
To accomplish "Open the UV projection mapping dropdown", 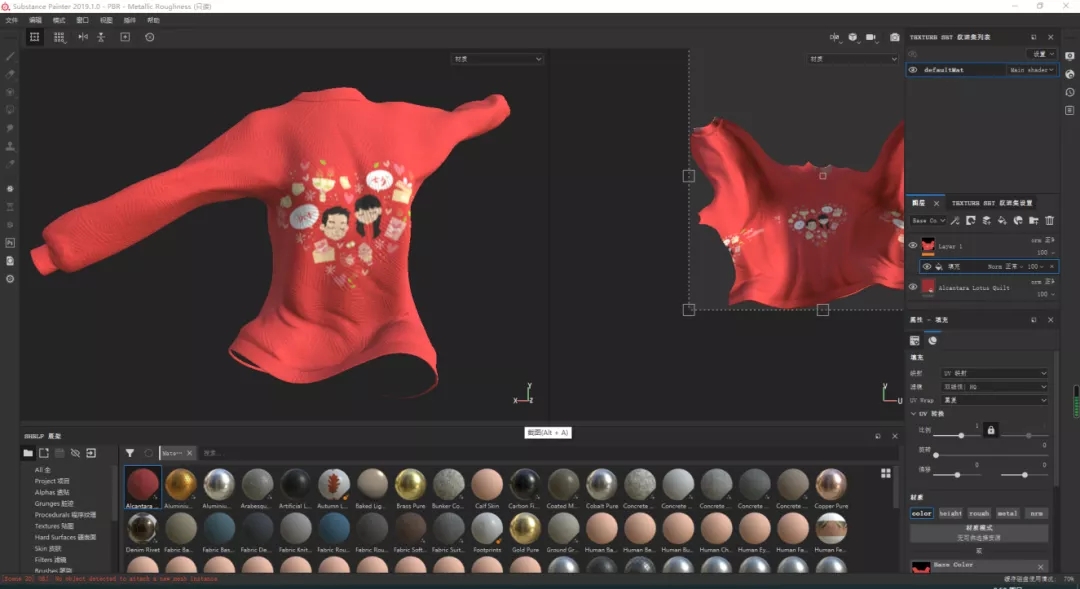I will tap(995, 373).
